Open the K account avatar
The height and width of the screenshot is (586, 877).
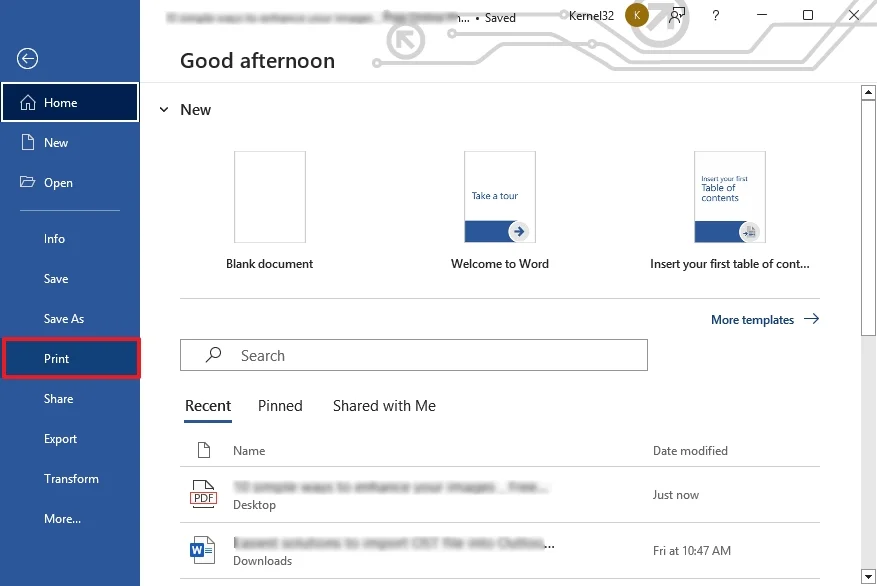coord(636,15)
